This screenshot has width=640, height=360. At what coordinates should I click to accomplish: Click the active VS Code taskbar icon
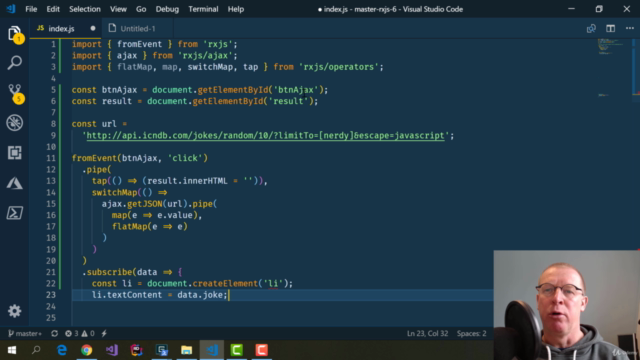coord(212,350)
